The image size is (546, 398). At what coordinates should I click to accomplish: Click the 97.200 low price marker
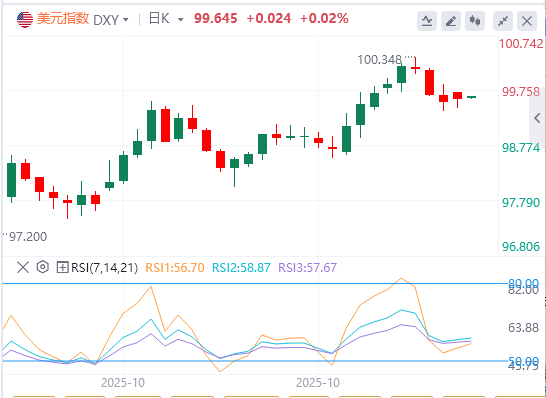coord(28,237)
